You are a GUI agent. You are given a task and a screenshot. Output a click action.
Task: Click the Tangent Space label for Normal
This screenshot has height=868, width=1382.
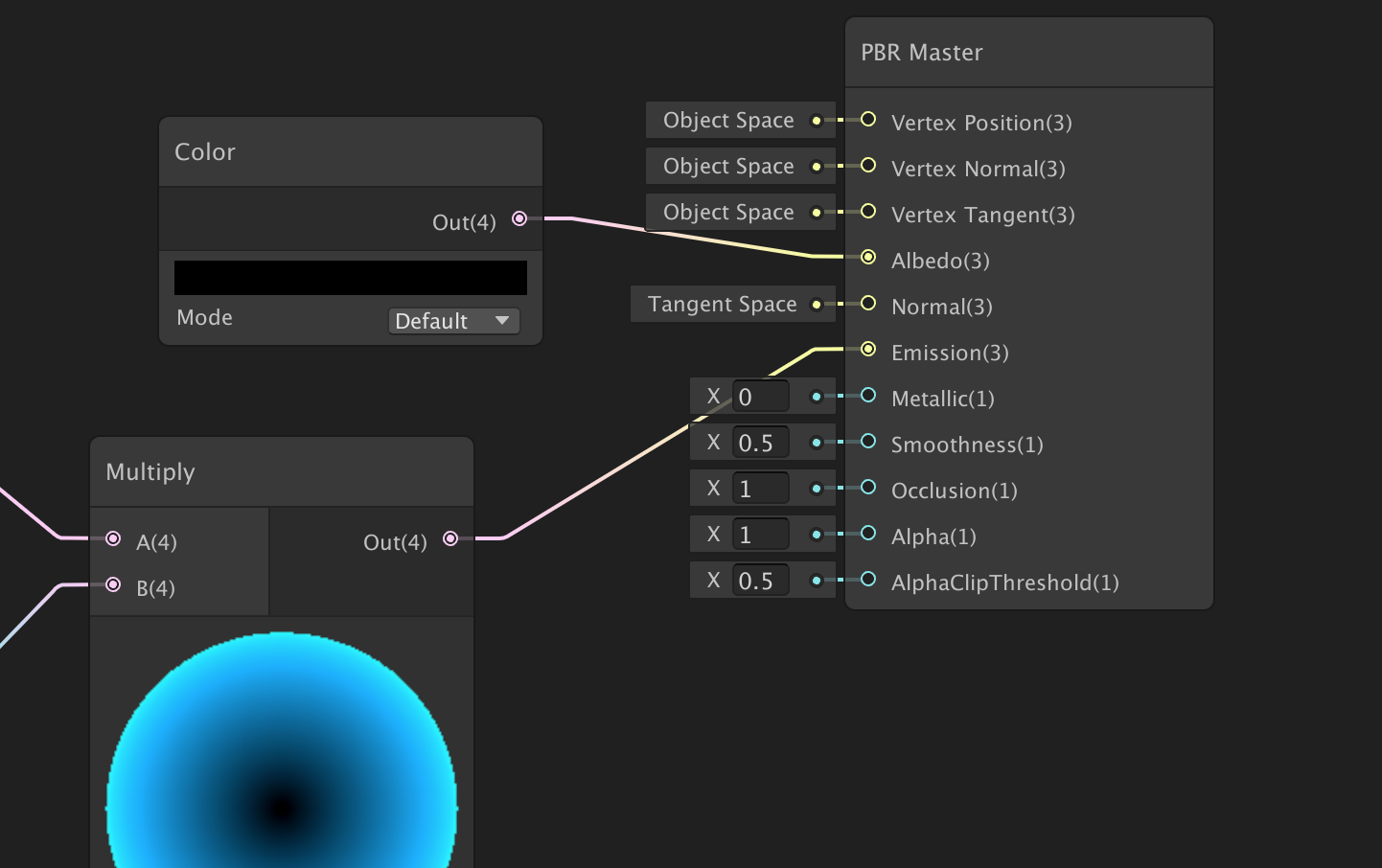pos(722,304)
